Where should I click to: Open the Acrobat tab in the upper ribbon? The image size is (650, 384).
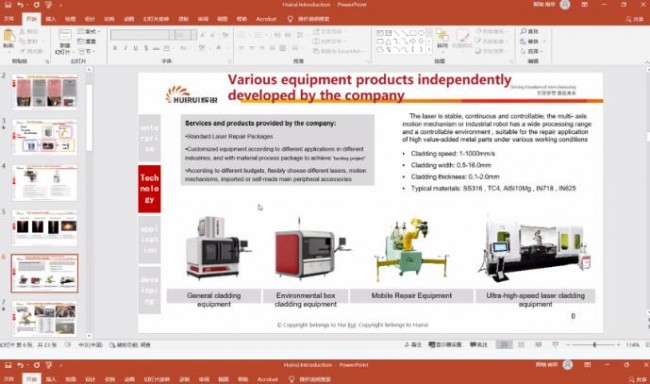tap(266, 19)
